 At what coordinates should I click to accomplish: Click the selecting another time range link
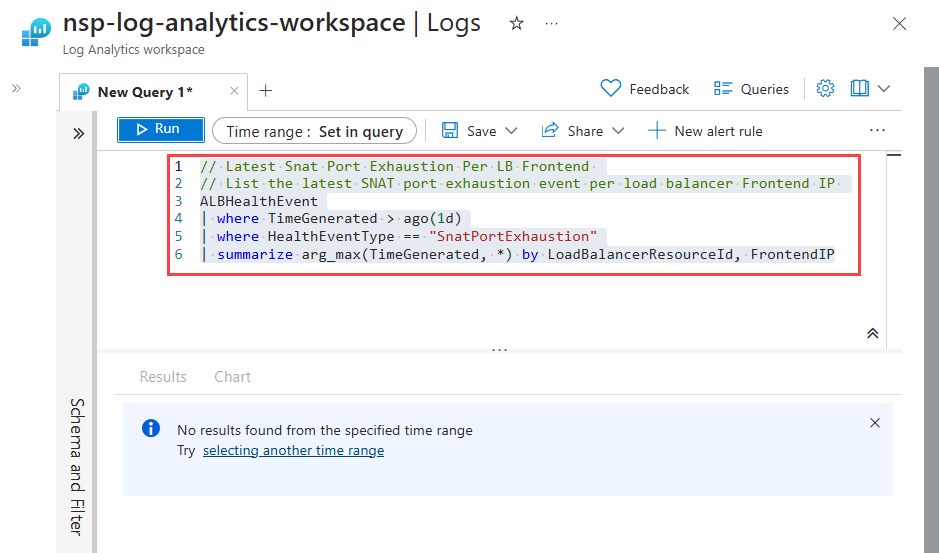pos(293,451)
